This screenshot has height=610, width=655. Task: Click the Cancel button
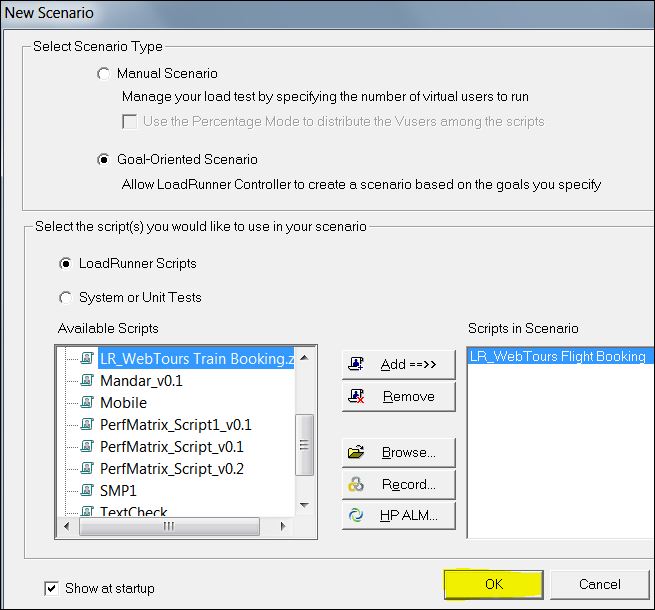(599, 585)
